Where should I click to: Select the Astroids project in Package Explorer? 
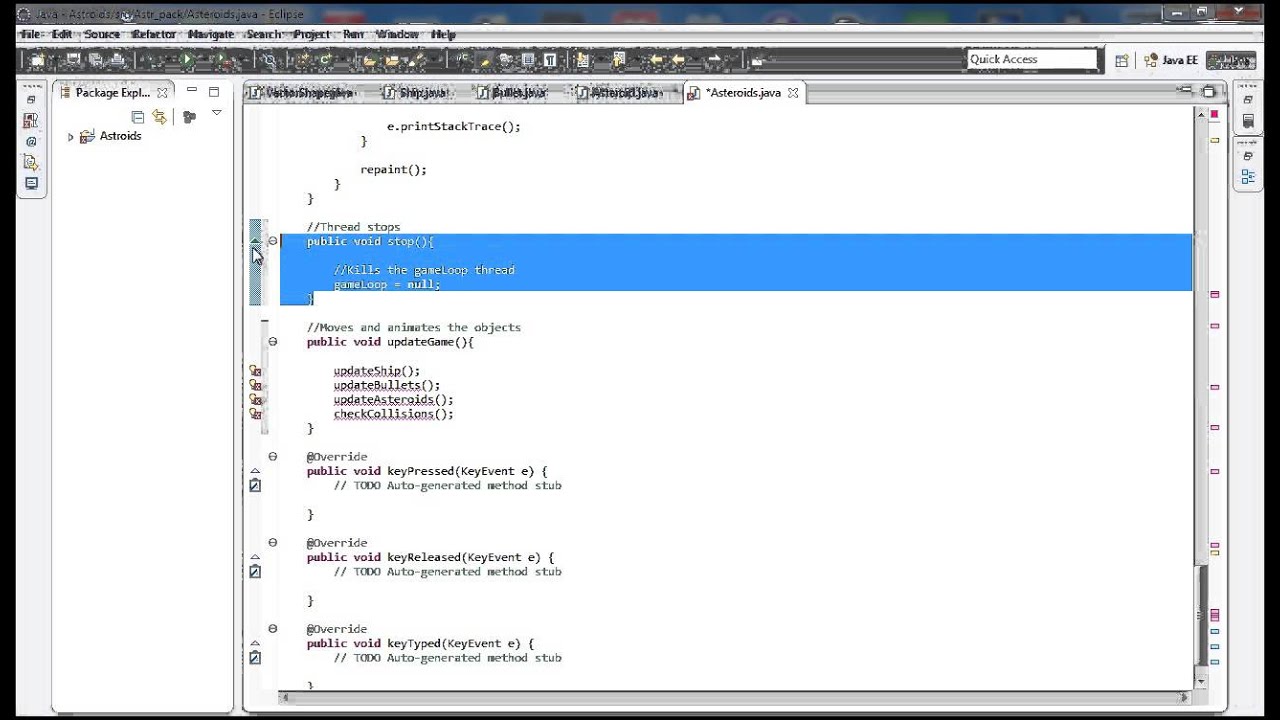coord(120,136)
